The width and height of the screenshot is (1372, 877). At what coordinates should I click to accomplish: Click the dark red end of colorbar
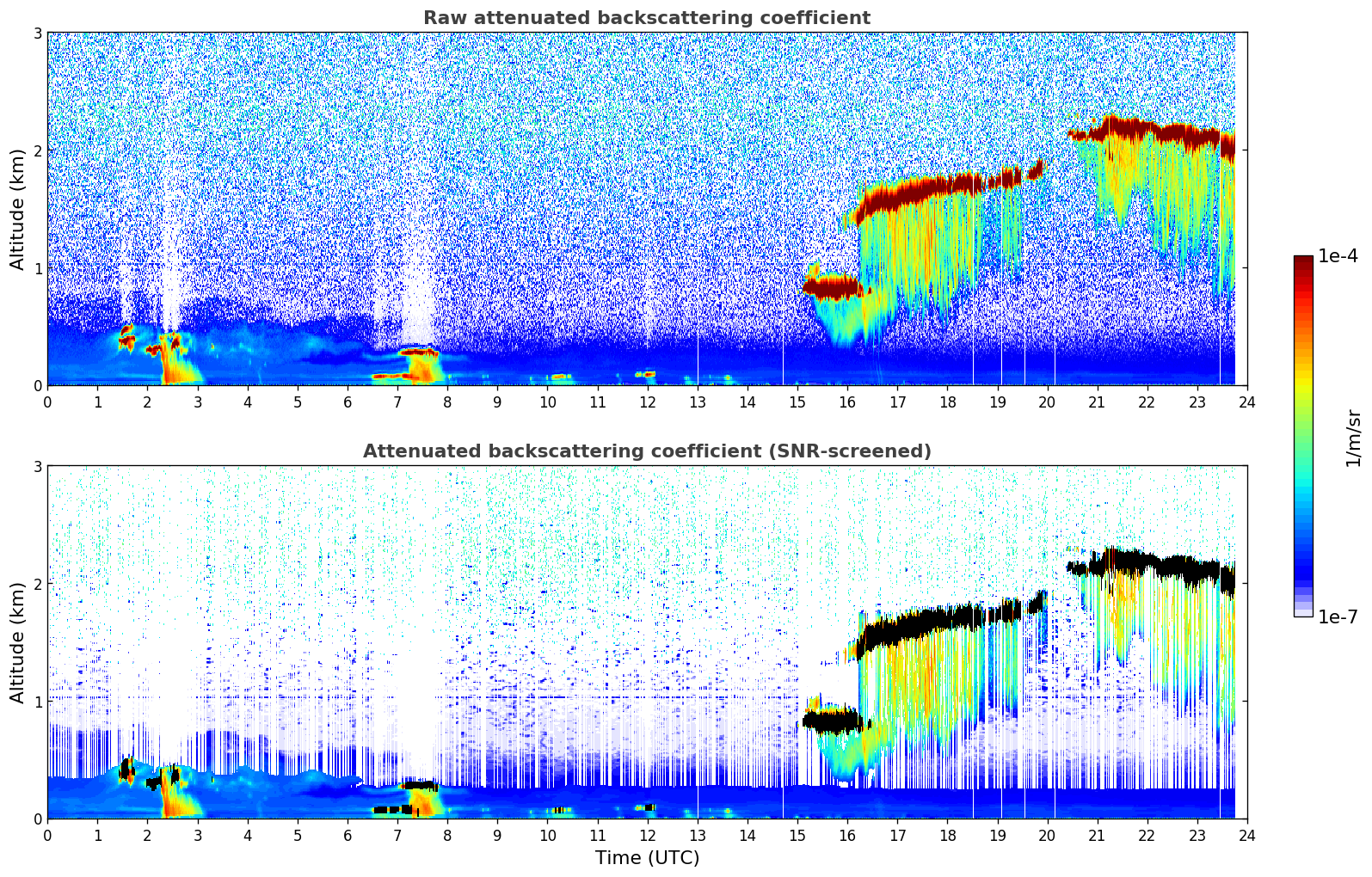coord(1303,261)
